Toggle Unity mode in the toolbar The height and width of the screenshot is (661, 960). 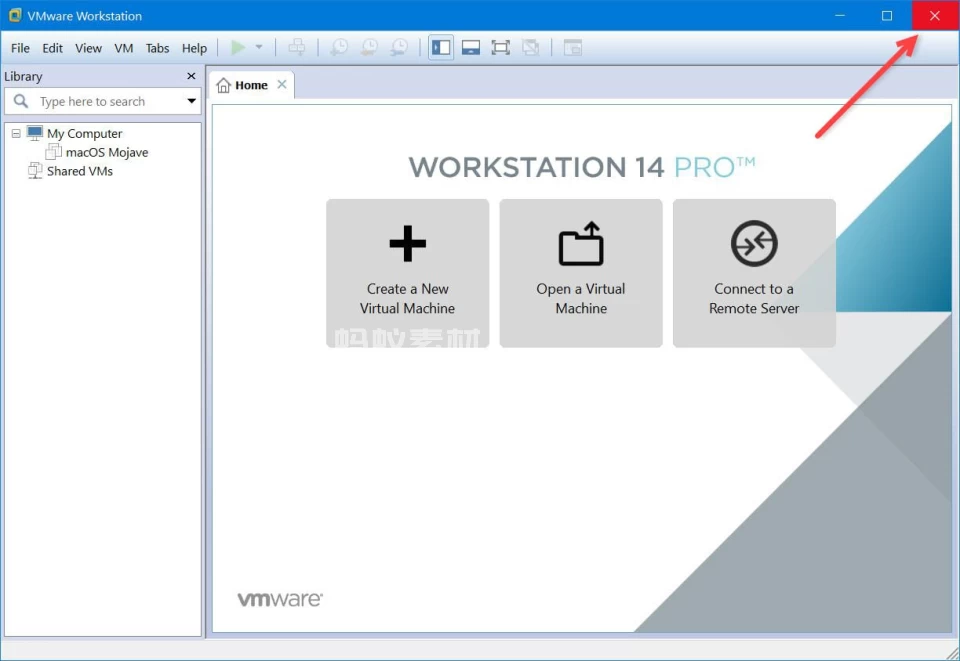(x=531, y=48)
